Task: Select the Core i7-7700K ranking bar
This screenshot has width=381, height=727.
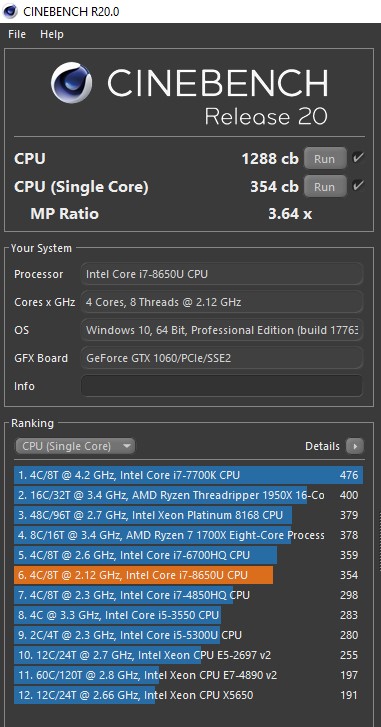Action: tap(188, 475)
